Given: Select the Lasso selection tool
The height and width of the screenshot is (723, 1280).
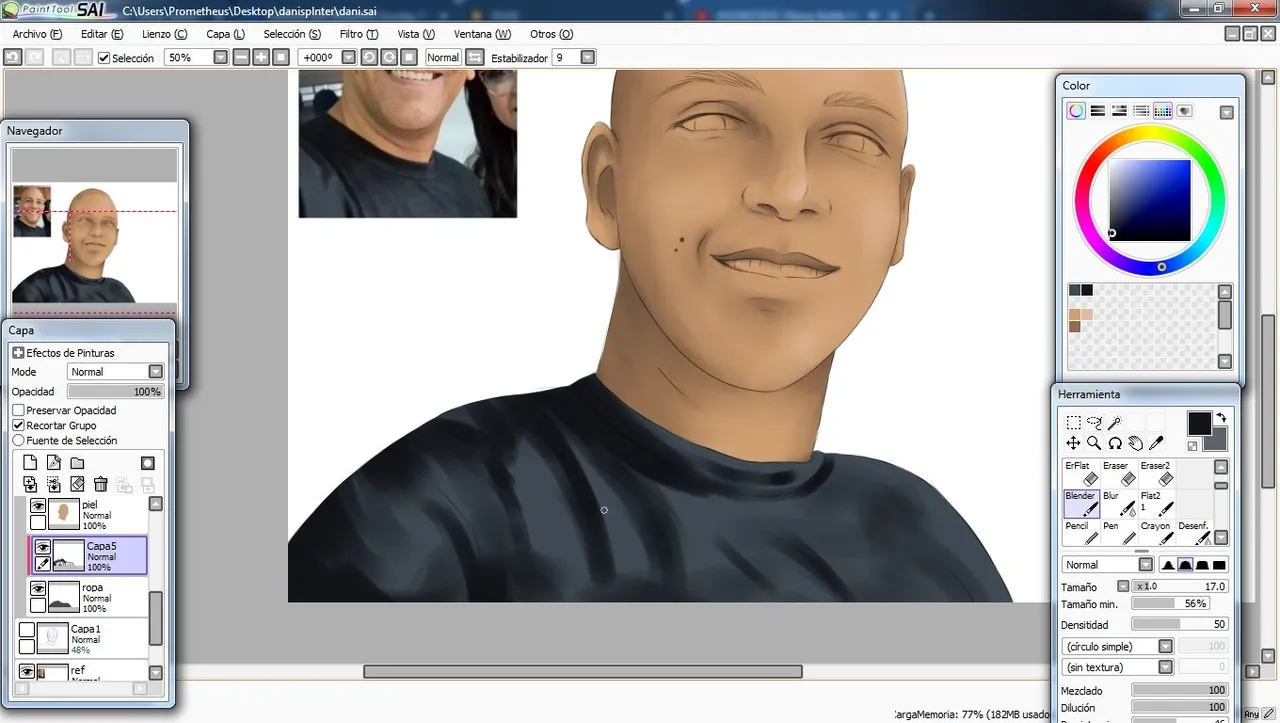Looking at the screenshot, I should coord(1094,423).
